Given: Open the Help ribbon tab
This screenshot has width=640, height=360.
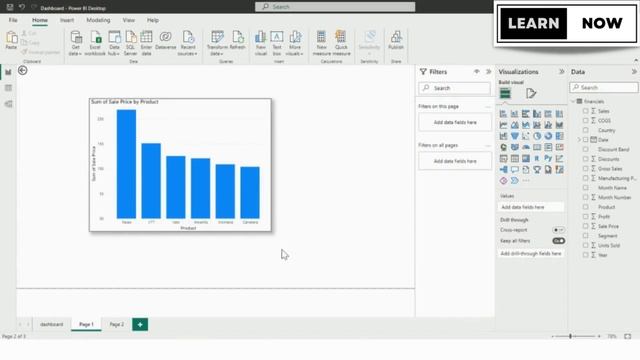Looking at the screenshot, I should point(153,20).
